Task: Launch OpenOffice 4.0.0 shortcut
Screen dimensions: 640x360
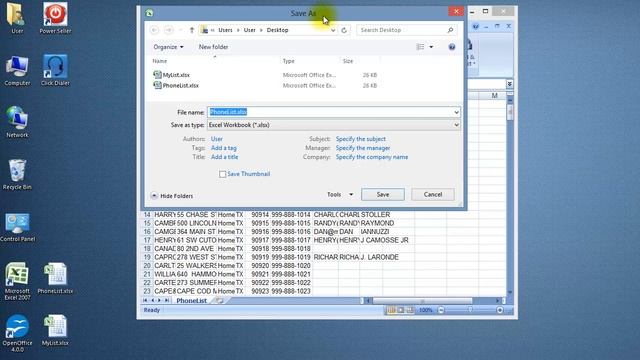Action: tap(17, 333)
